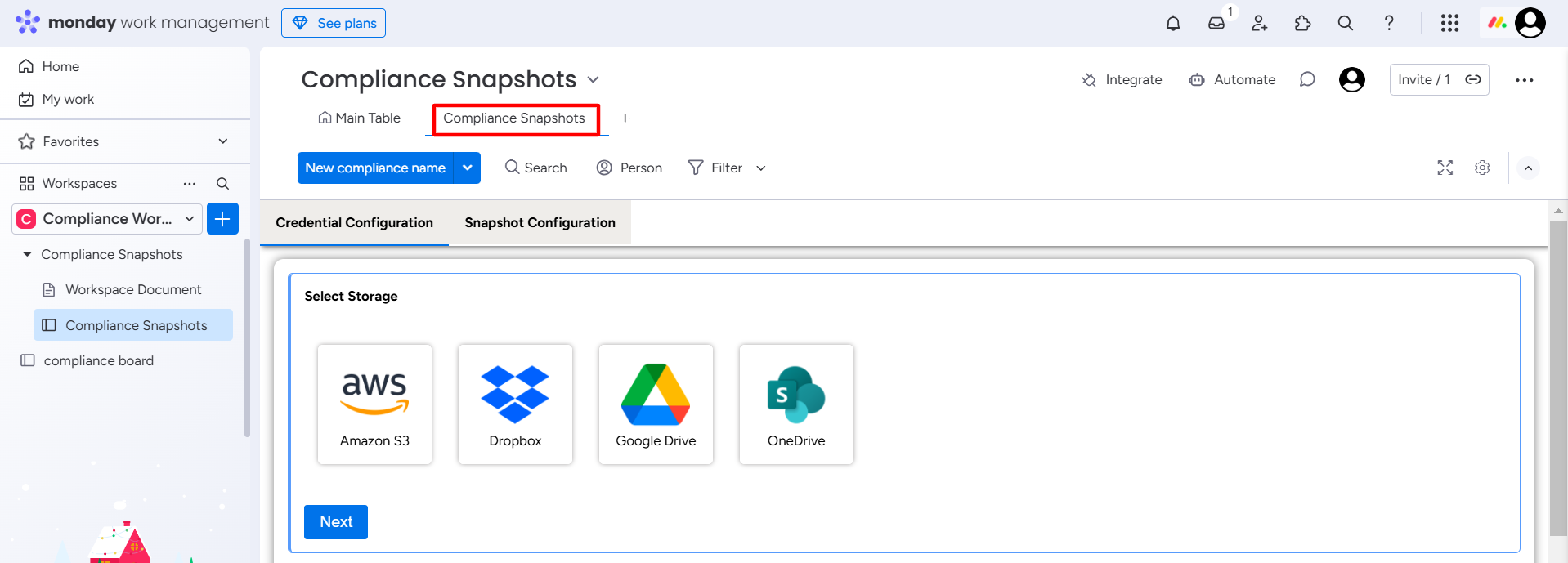Copy board link via link icon

click(1473, 79)
